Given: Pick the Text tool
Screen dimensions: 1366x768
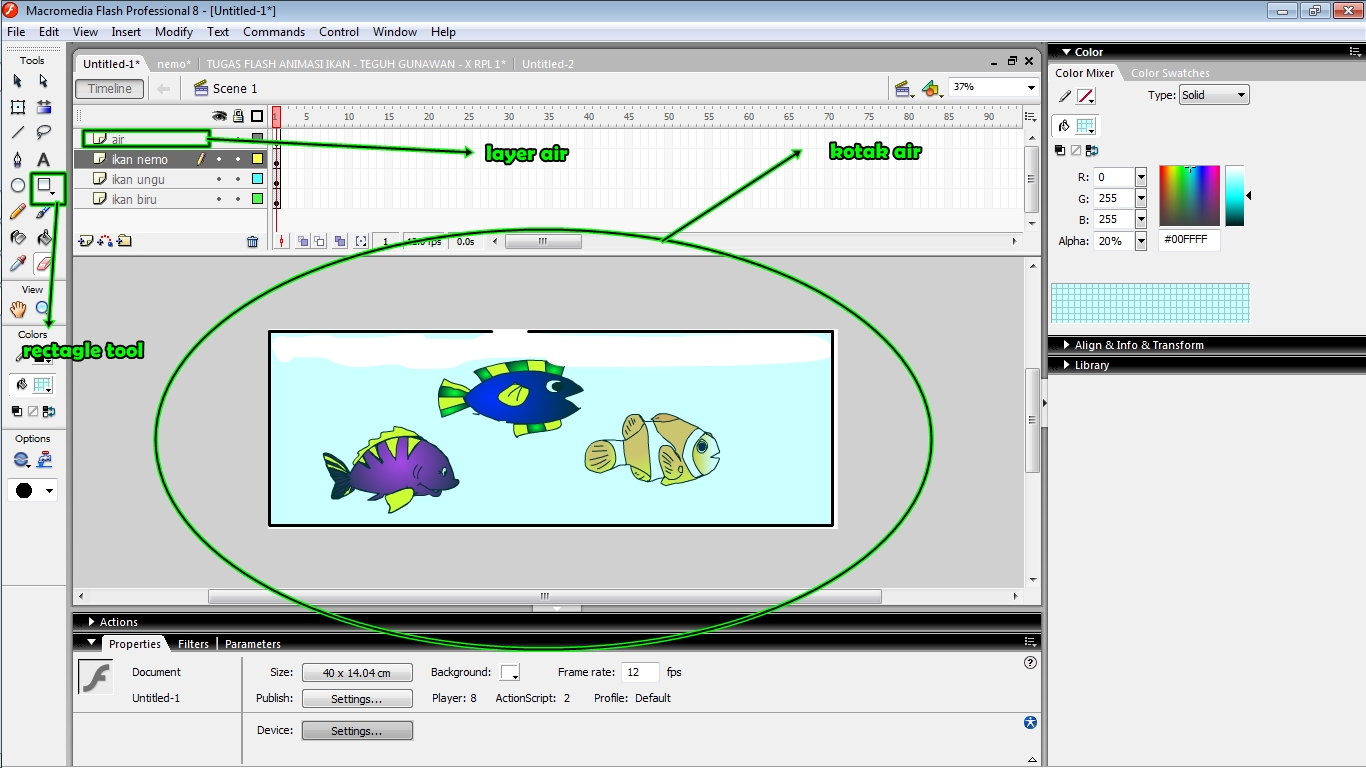Looking at the screenshot, I should [44, 160].
